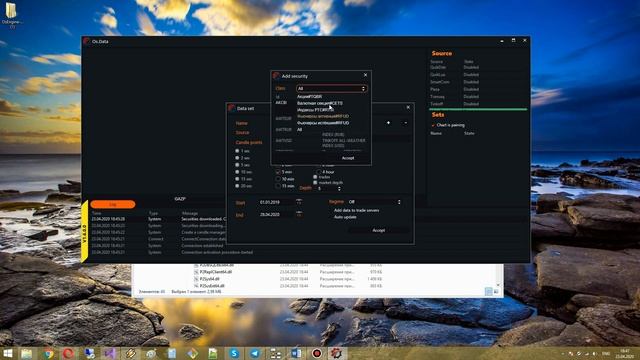Screen dimensions: 640x360
Task: Click Accept in Add security dialog
Action: (348, 158)
